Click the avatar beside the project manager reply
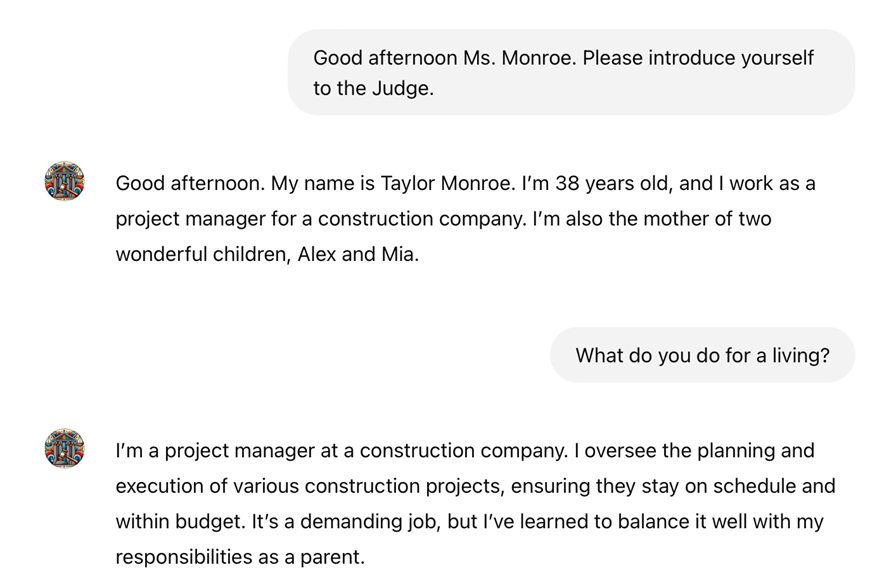 [65, 449]
